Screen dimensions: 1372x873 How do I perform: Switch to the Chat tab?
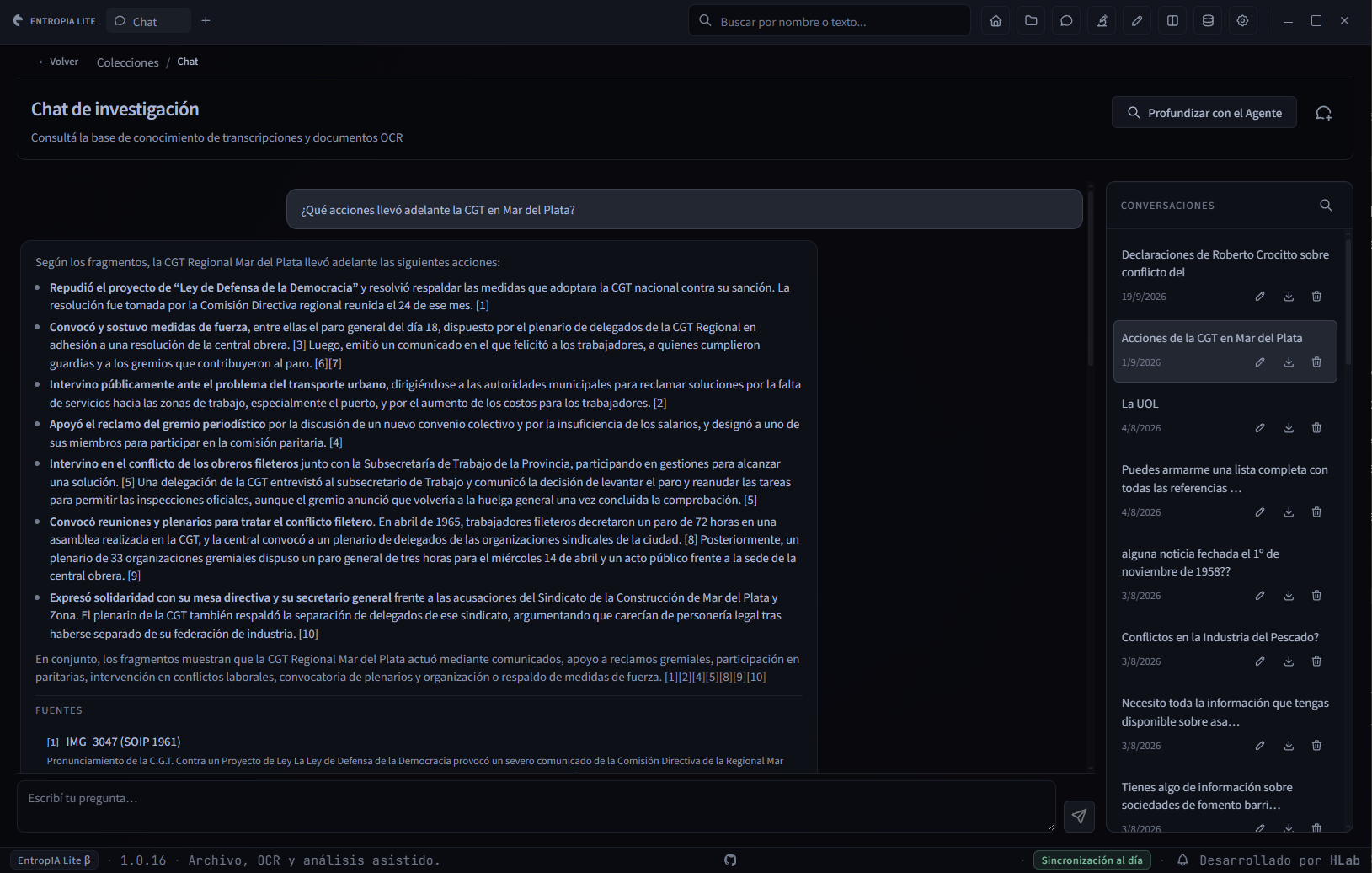coord(148,21)
